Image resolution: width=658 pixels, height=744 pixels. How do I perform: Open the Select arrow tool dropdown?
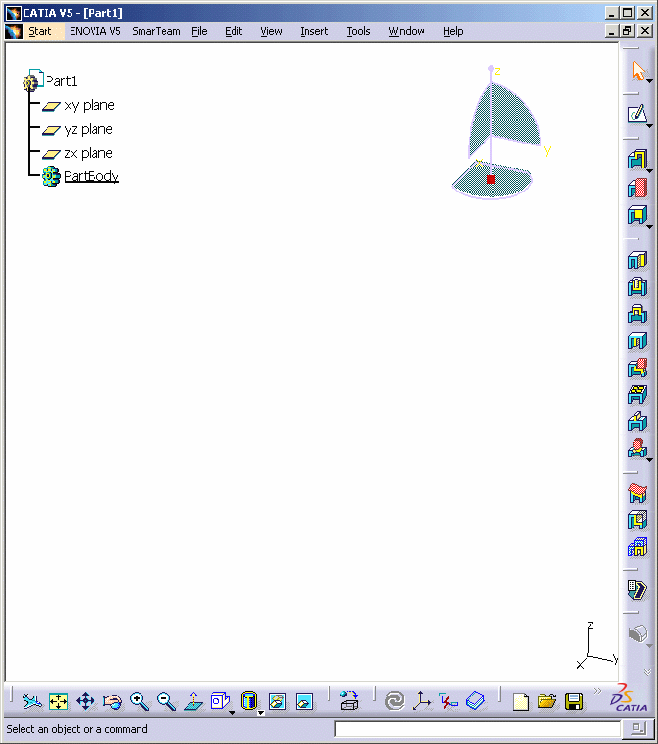[x=649, y=81]
